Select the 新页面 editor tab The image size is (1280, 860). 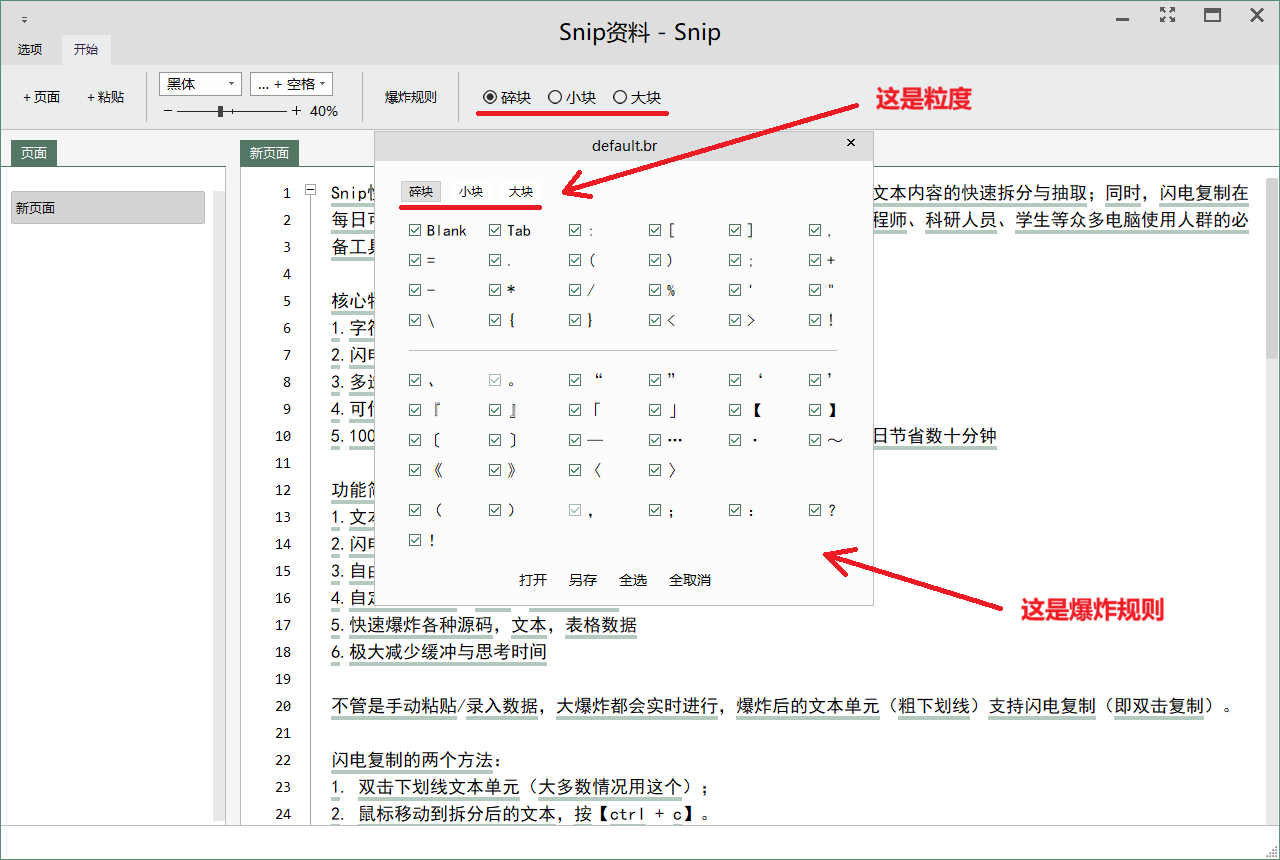click(270, 153)
